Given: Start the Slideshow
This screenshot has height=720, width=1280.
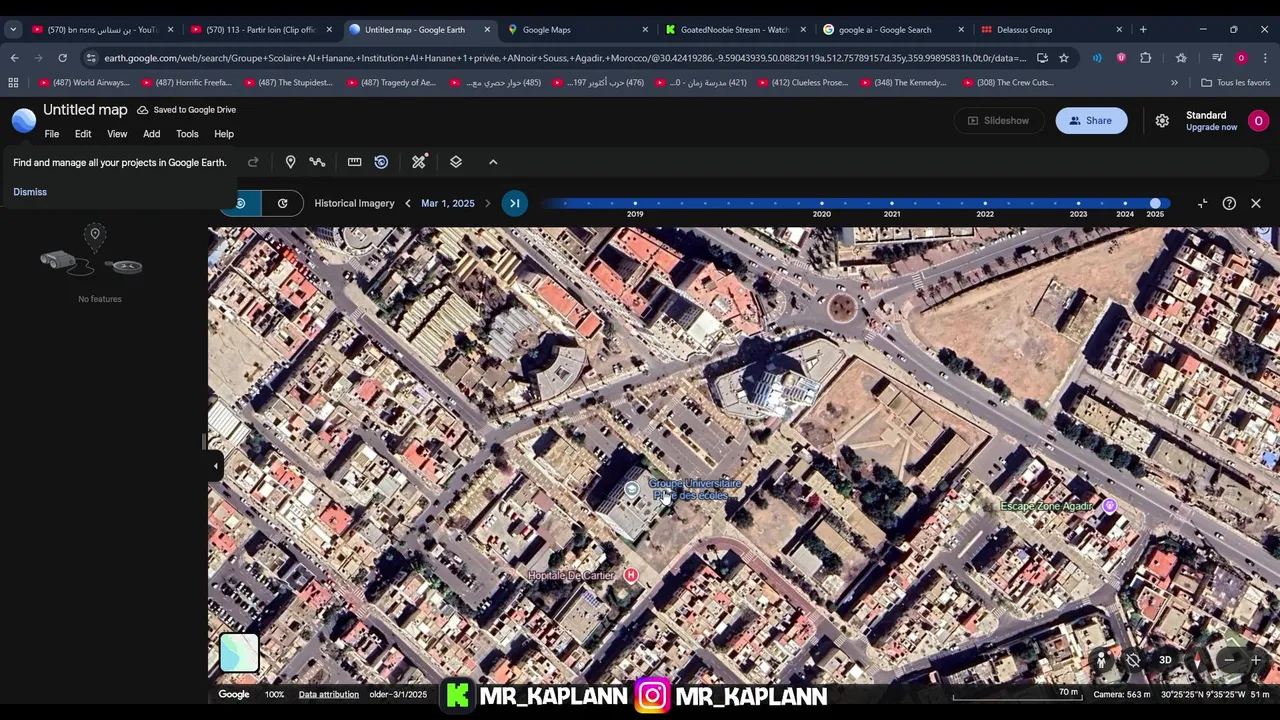Looking at the screenshot, I should (x=998, y=120).
